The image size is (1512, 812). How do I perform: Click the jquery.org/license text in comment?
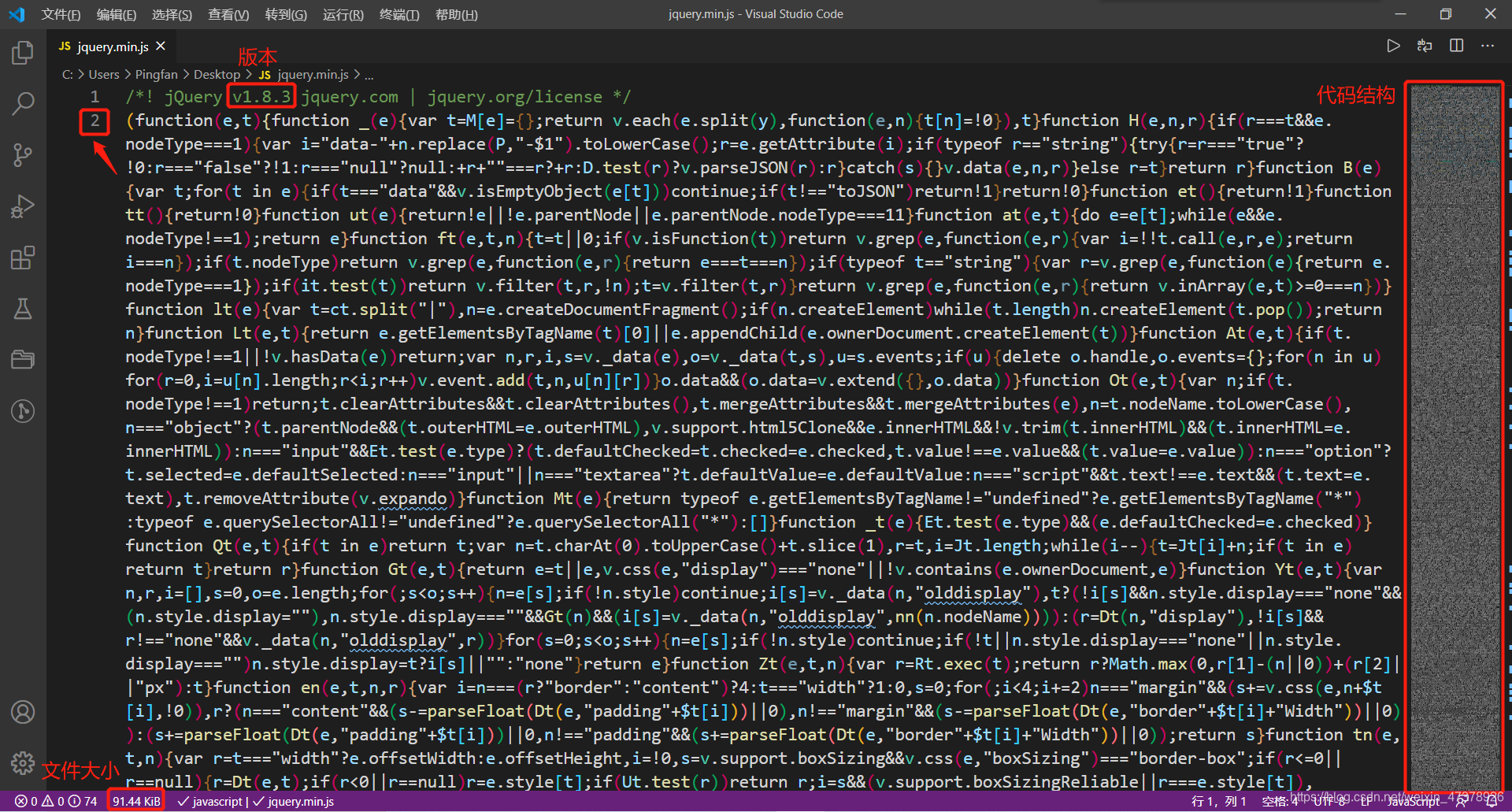point(515,96)
